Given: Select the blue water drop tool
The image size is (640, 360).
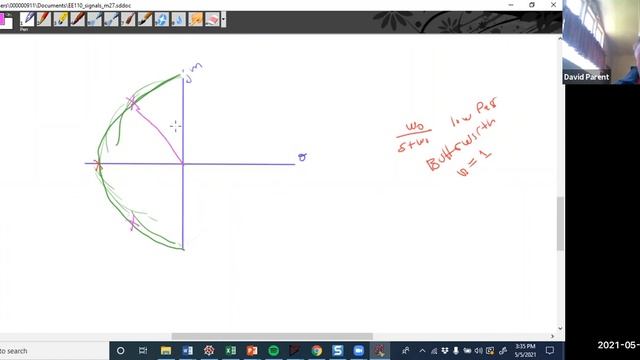Looking at the screenshot, I should (x=178, y=20).
